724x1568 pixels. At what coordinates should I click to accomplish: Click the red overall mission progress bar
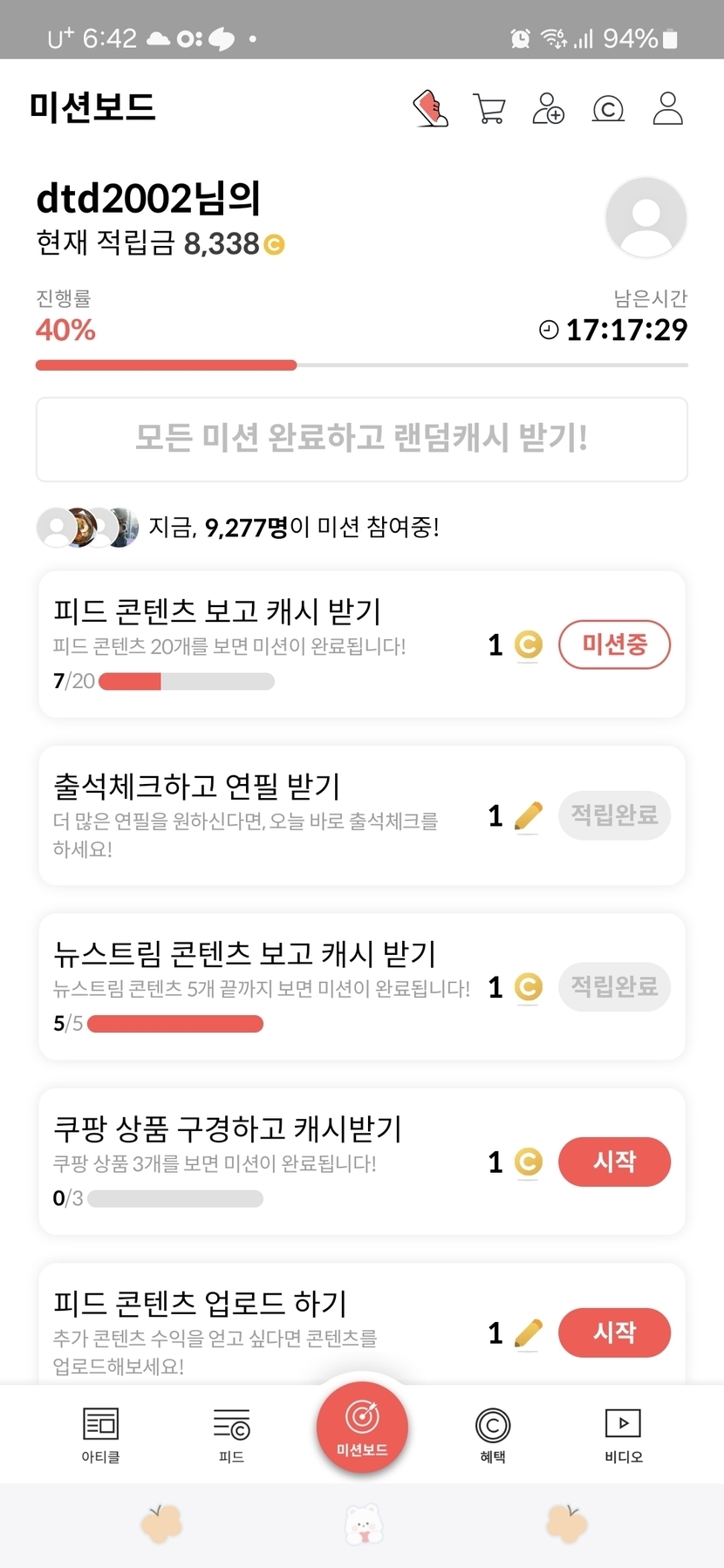[166, 365]
